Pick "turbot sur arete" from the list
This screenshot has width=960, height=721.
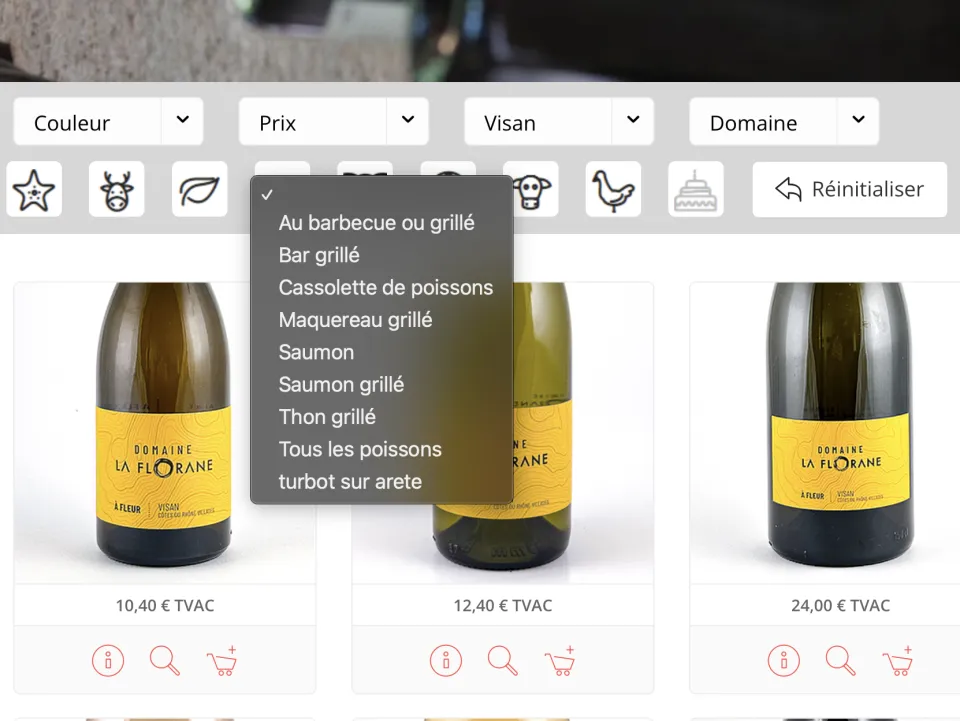pos(381,482)
